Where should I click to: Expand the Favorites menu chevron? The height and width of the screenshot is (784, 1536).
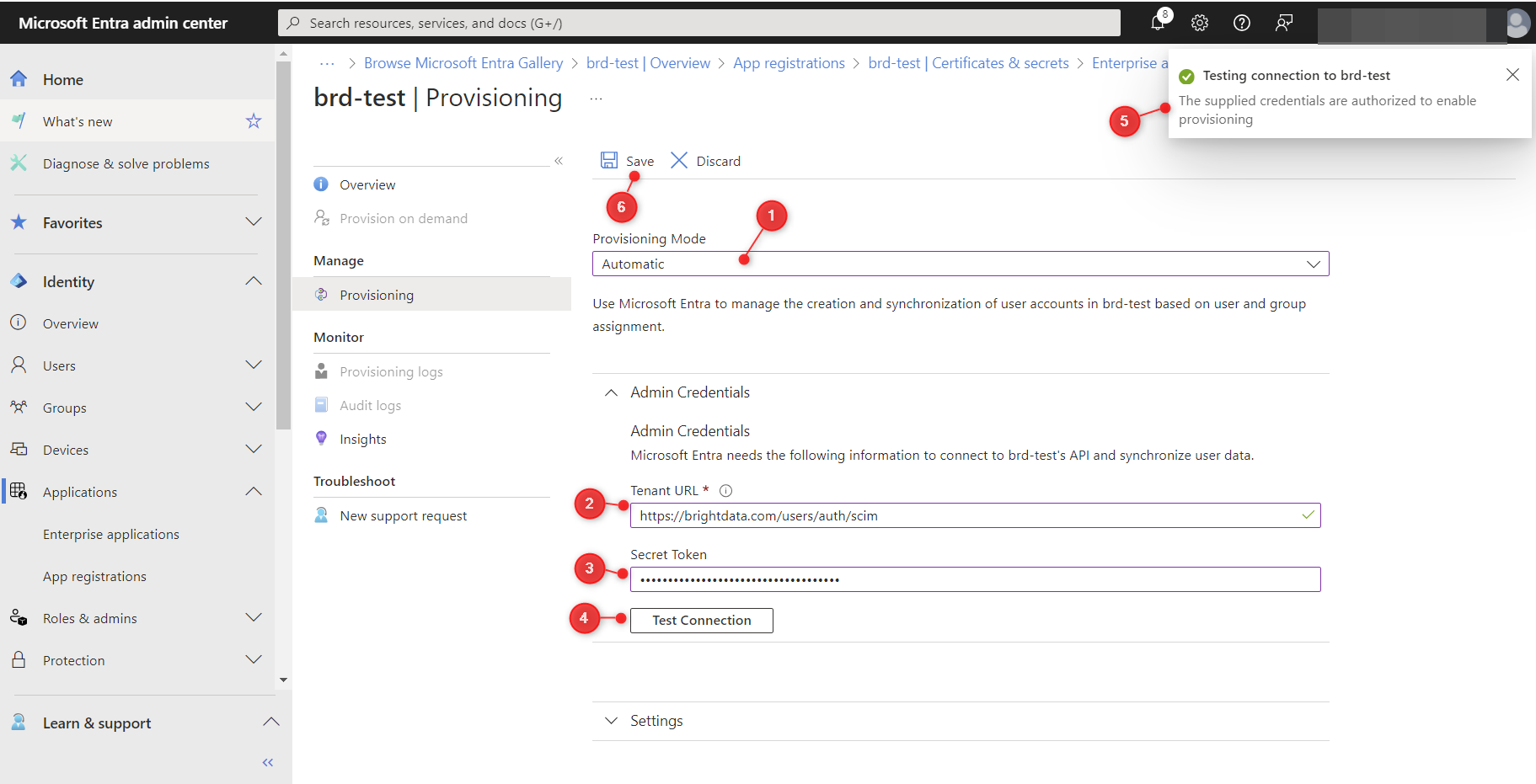(x=254, y=221)
